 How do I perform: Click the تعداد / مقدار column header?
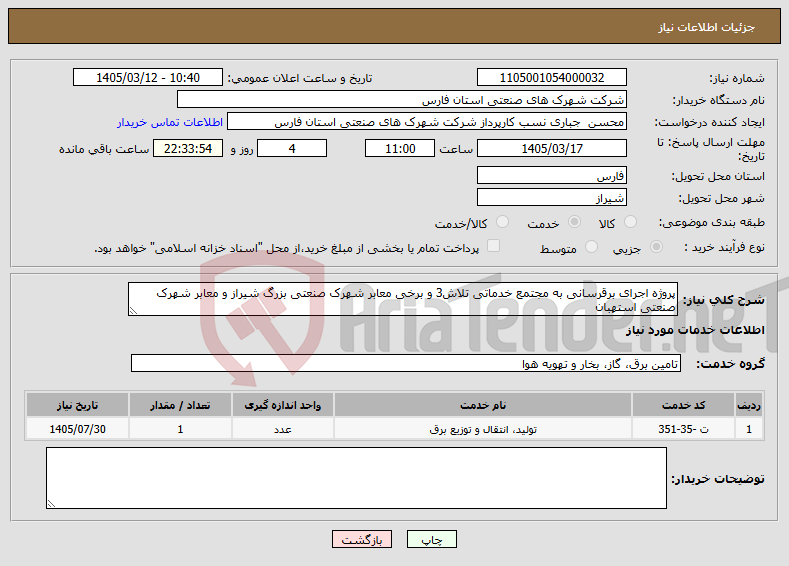(180, 405)
